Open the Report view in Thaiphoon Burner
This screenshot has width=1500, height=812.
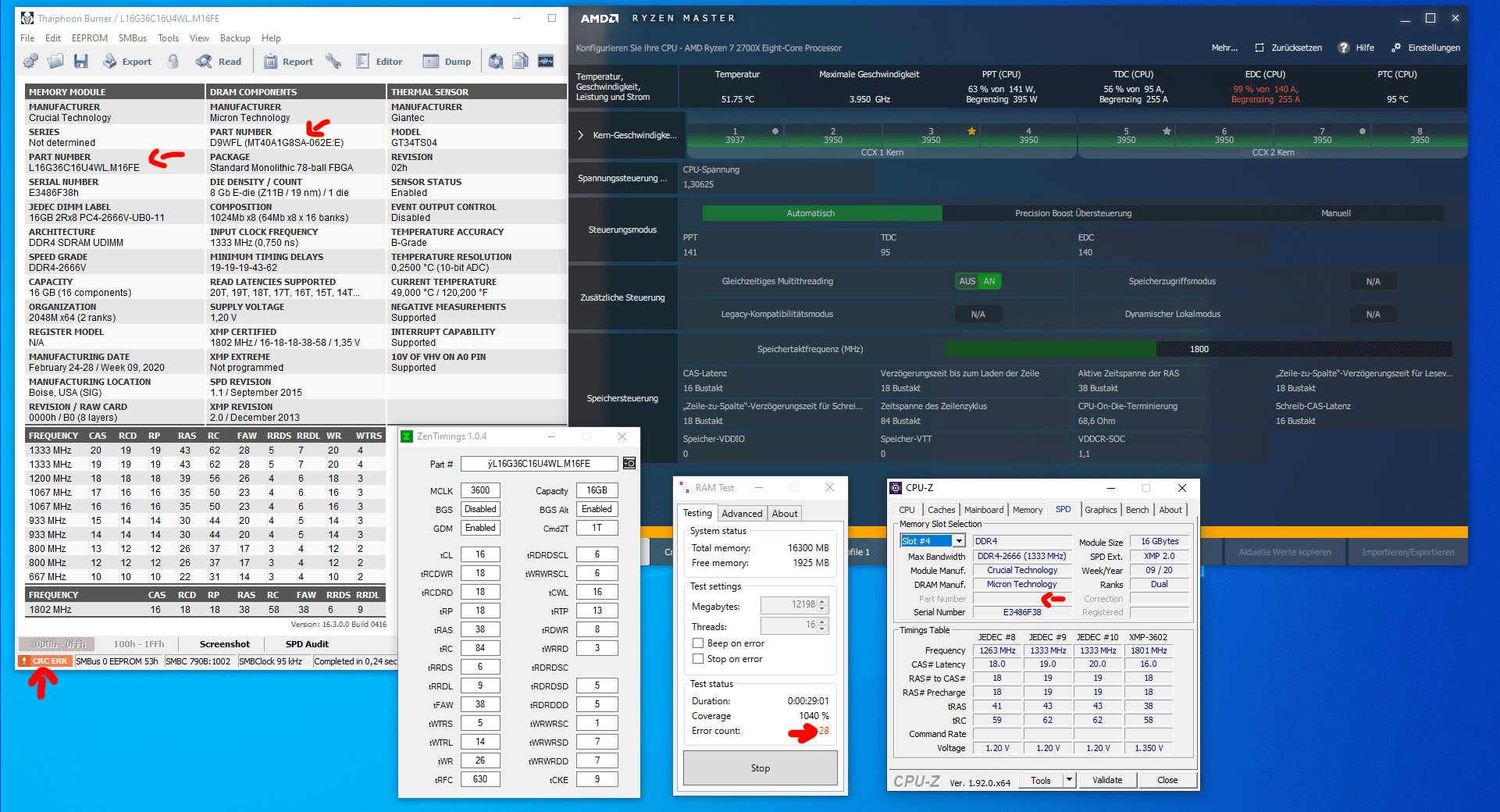pyautogui.click(x=288, y=61)
